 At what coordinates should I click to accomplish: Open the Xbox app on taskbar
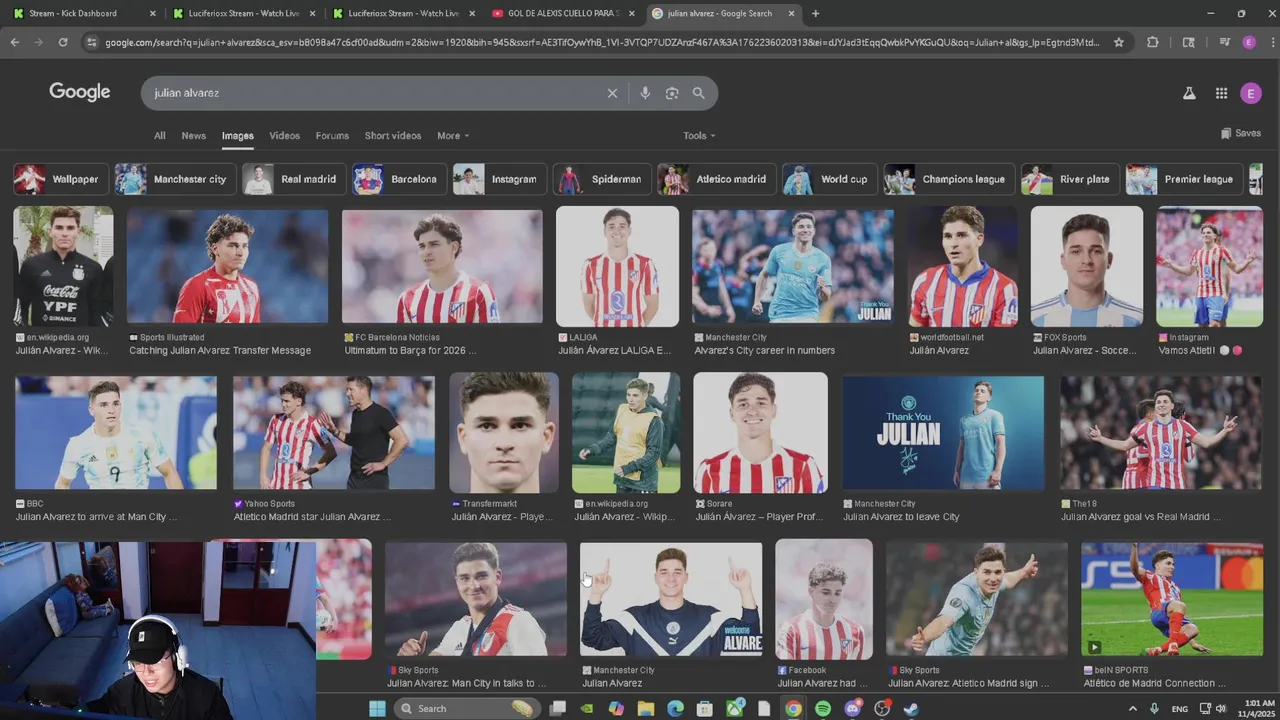pyautogui.click(x=735, y=708)
